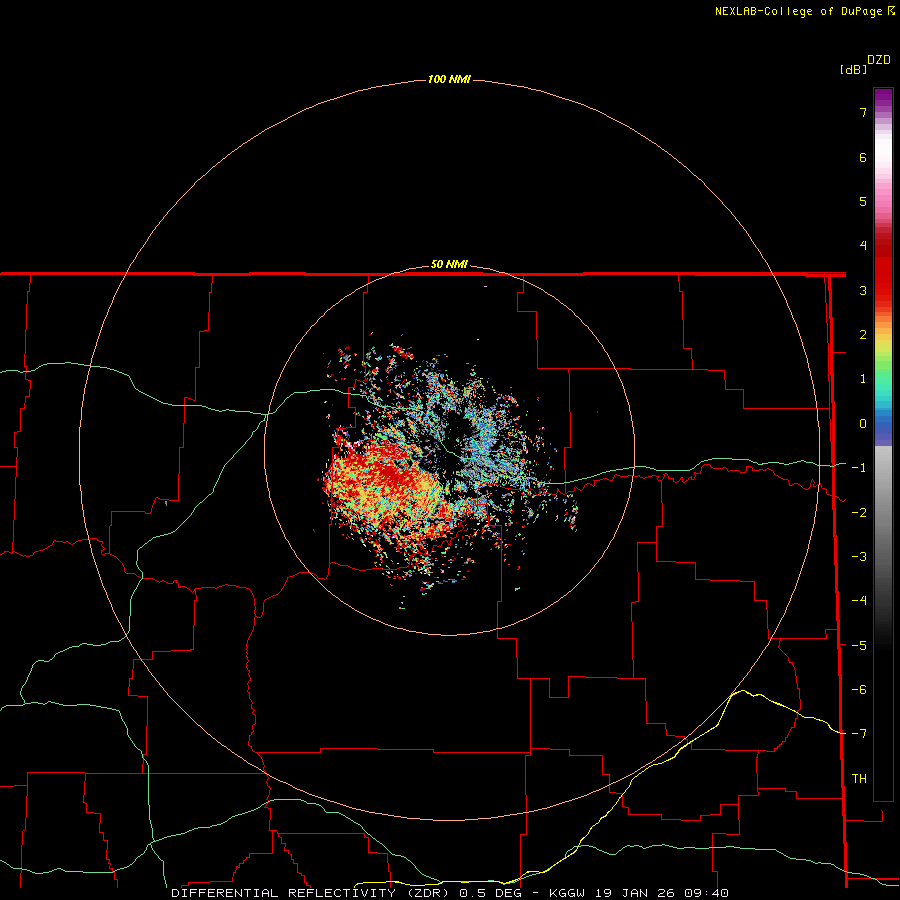Click the KGGW radar site identifier

click(x=568, y=893)
